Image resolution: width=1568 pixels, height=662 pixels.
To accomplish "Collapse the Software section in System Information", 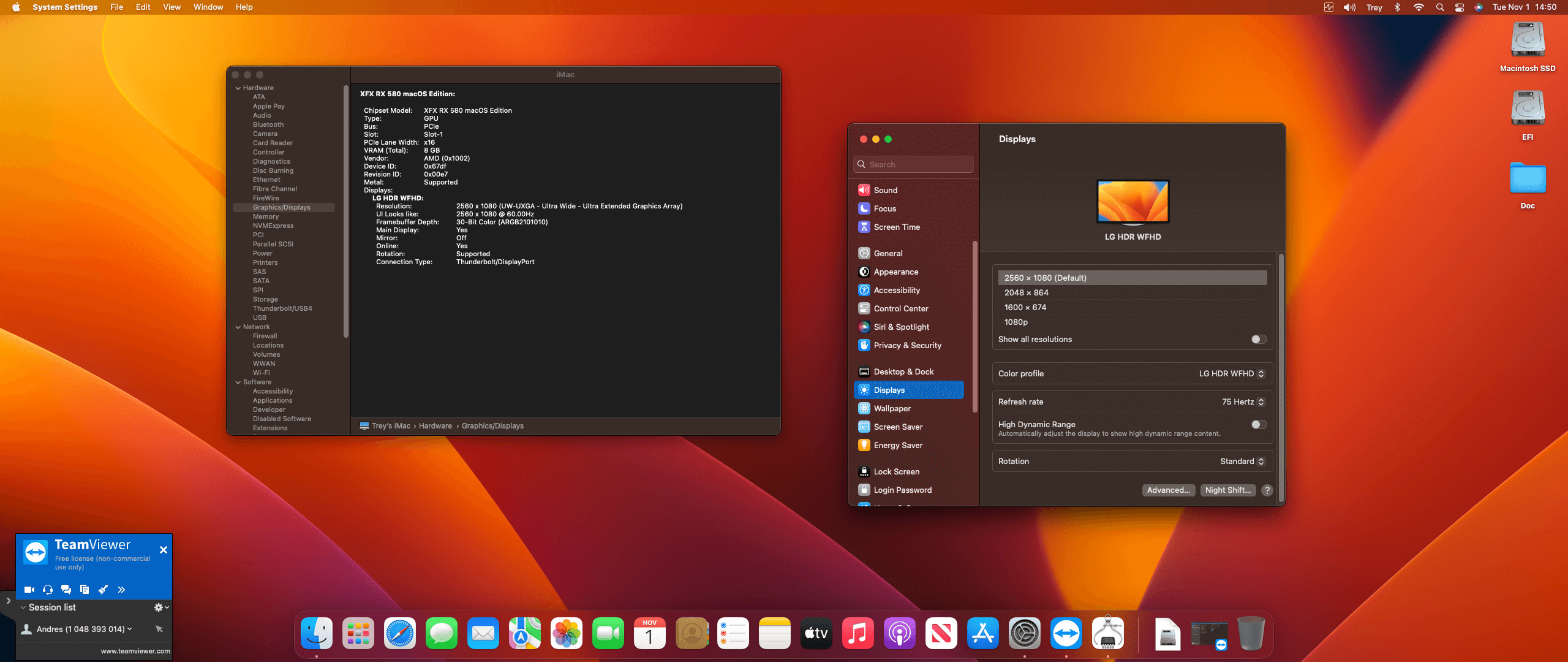I will pyautogui.click(x=238, y=382).
